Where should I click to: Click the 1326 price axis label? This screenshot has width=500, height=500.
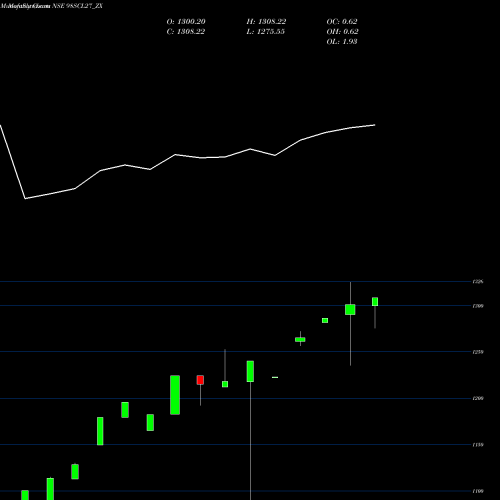click(478, 282)
